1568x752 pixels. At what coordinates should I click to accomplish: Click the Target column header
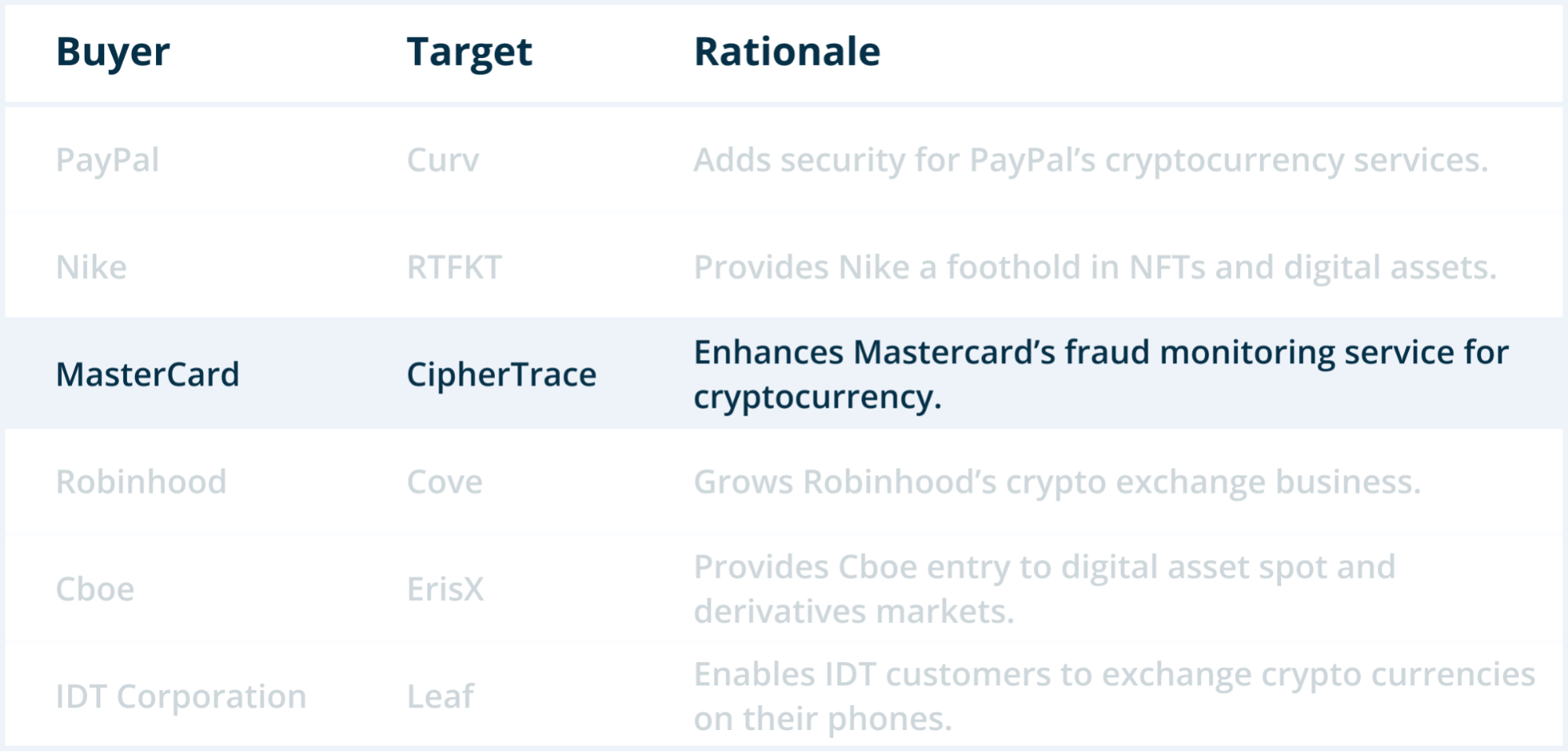click(x=469, y=53)
